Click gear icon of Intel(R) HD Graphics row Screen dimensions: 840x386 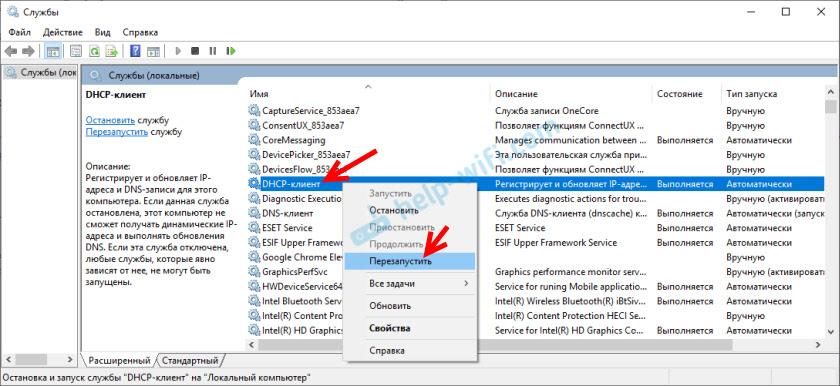[x=253, y=330]
